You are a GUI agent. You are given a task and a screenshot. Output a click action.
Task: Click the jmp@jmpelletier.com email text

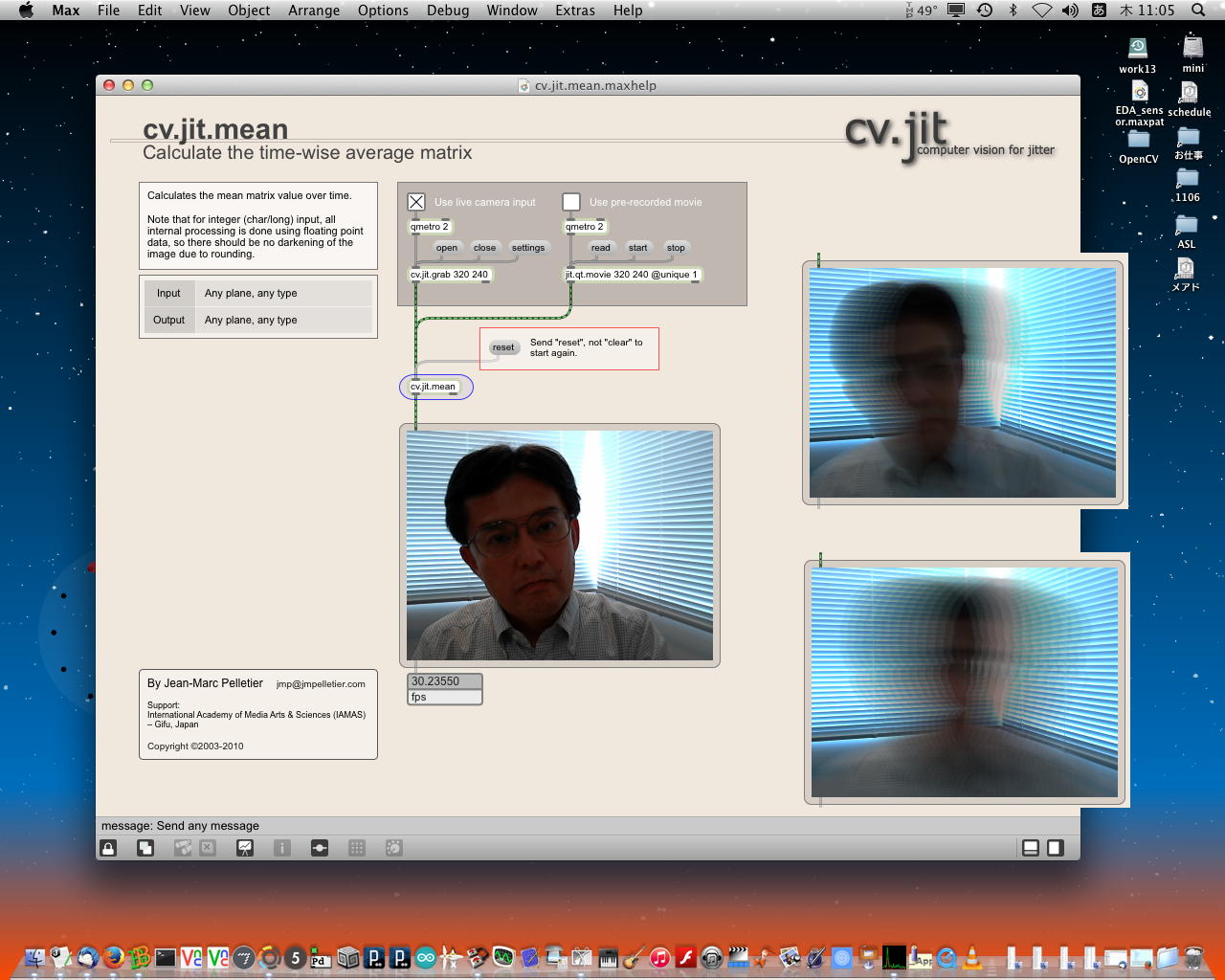point(321,684)
